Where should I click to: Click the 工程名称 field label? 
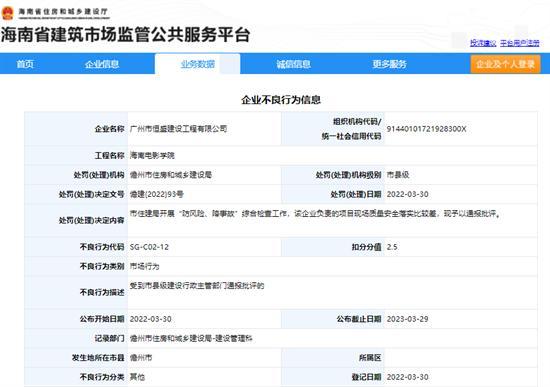coord(109,155)
